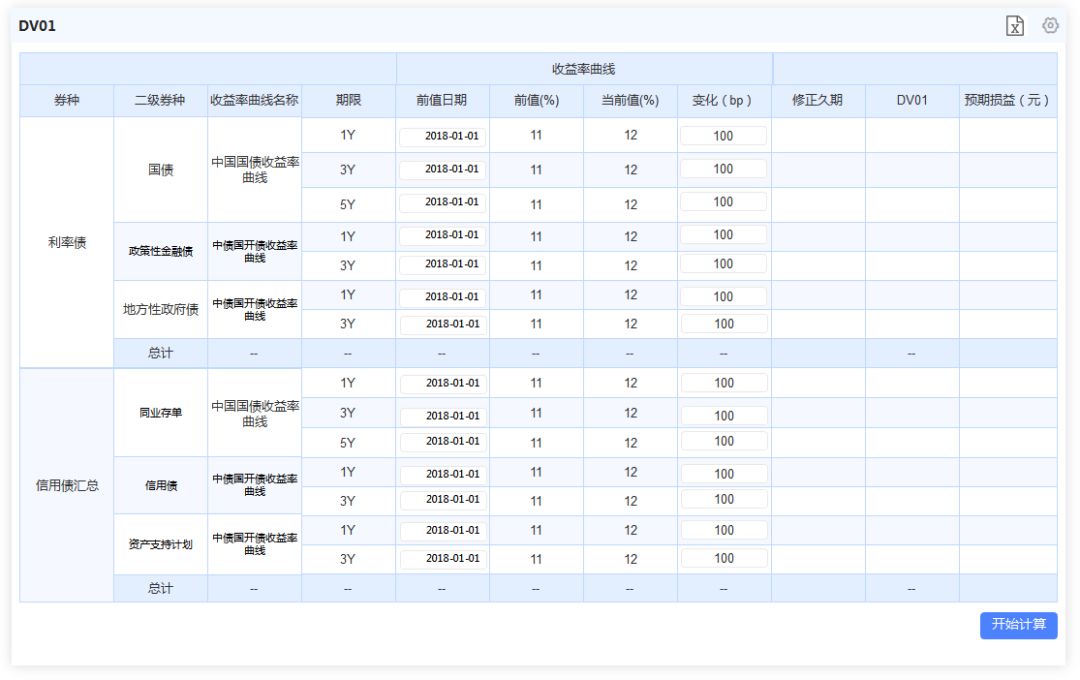
Task: Click the 收益率曲线名称 column header
Action: (x=254, y=101)
